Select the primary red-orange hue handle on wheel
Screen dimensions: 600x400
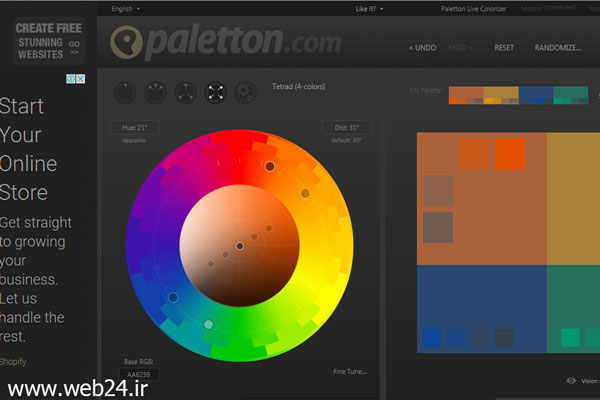(270, 166)
